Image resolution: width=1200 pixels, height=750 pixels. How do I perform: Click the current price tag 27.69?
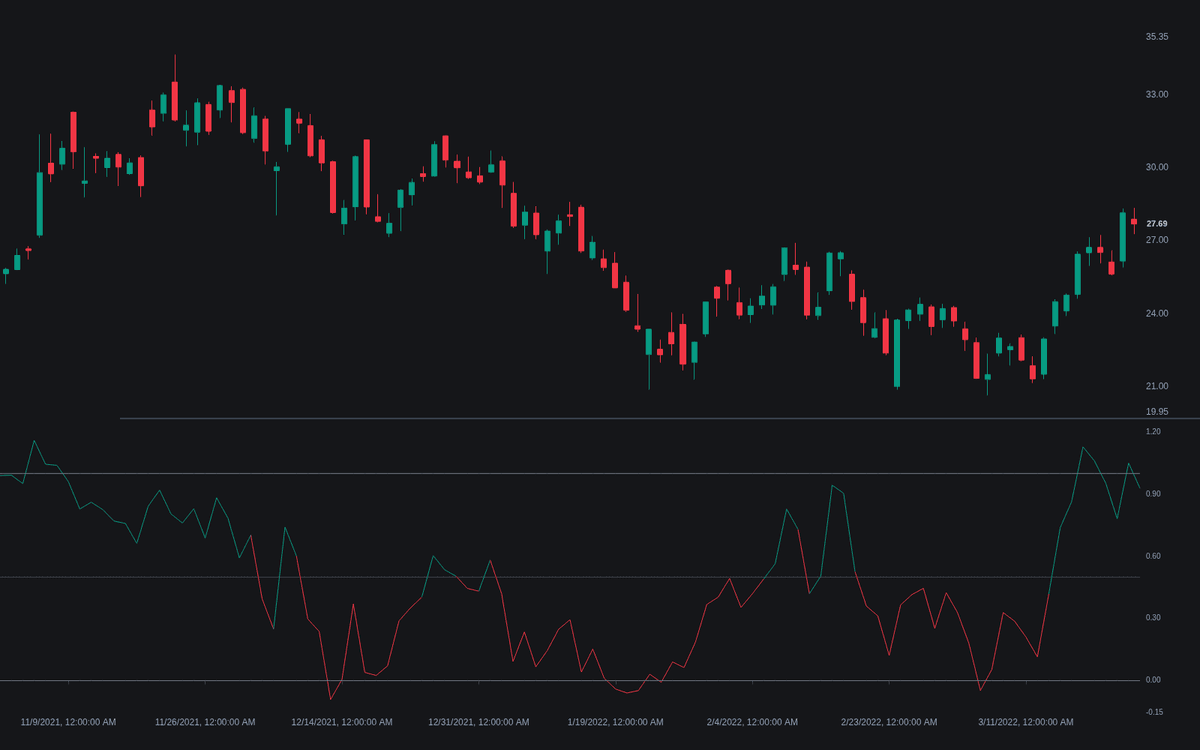1157,224
